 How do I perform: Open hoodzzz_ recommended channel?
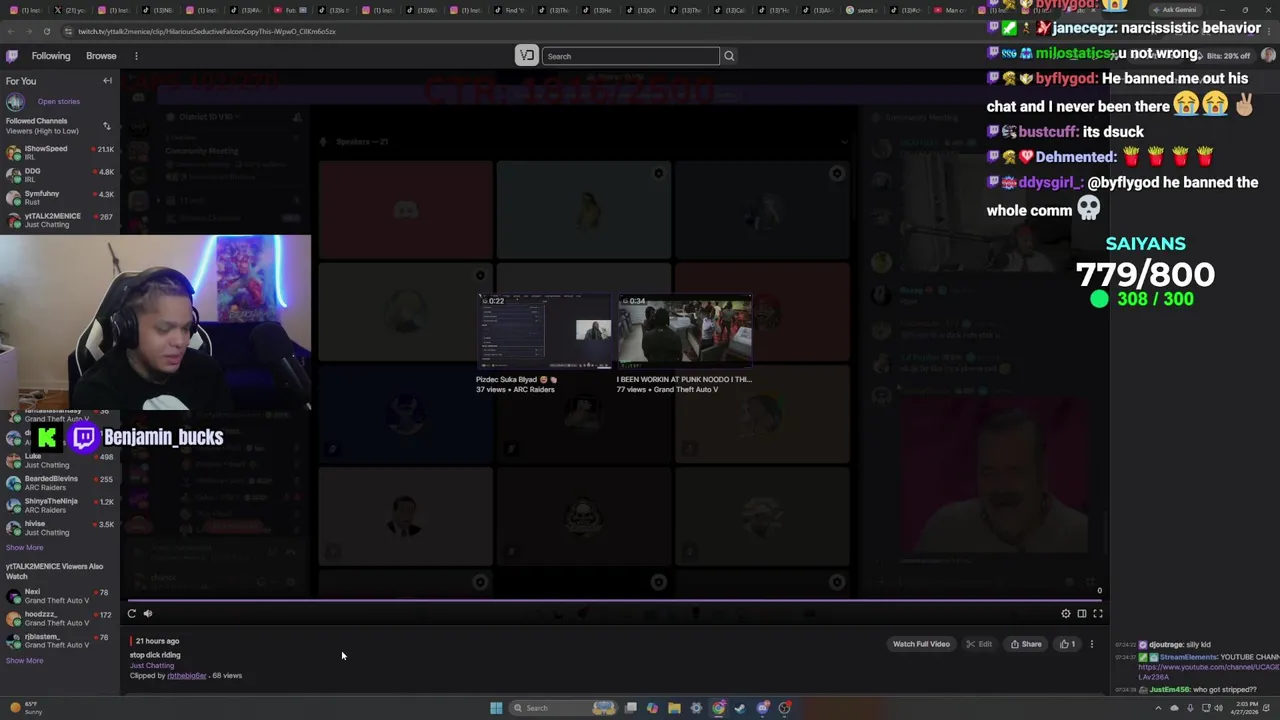60,618
